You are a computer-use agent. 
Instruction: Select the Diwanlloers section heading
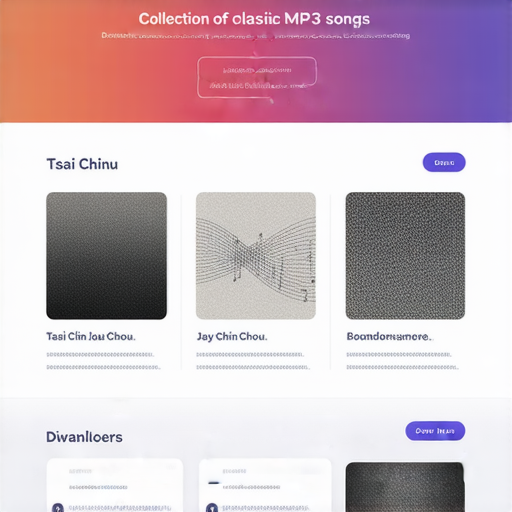pos(84,437)
